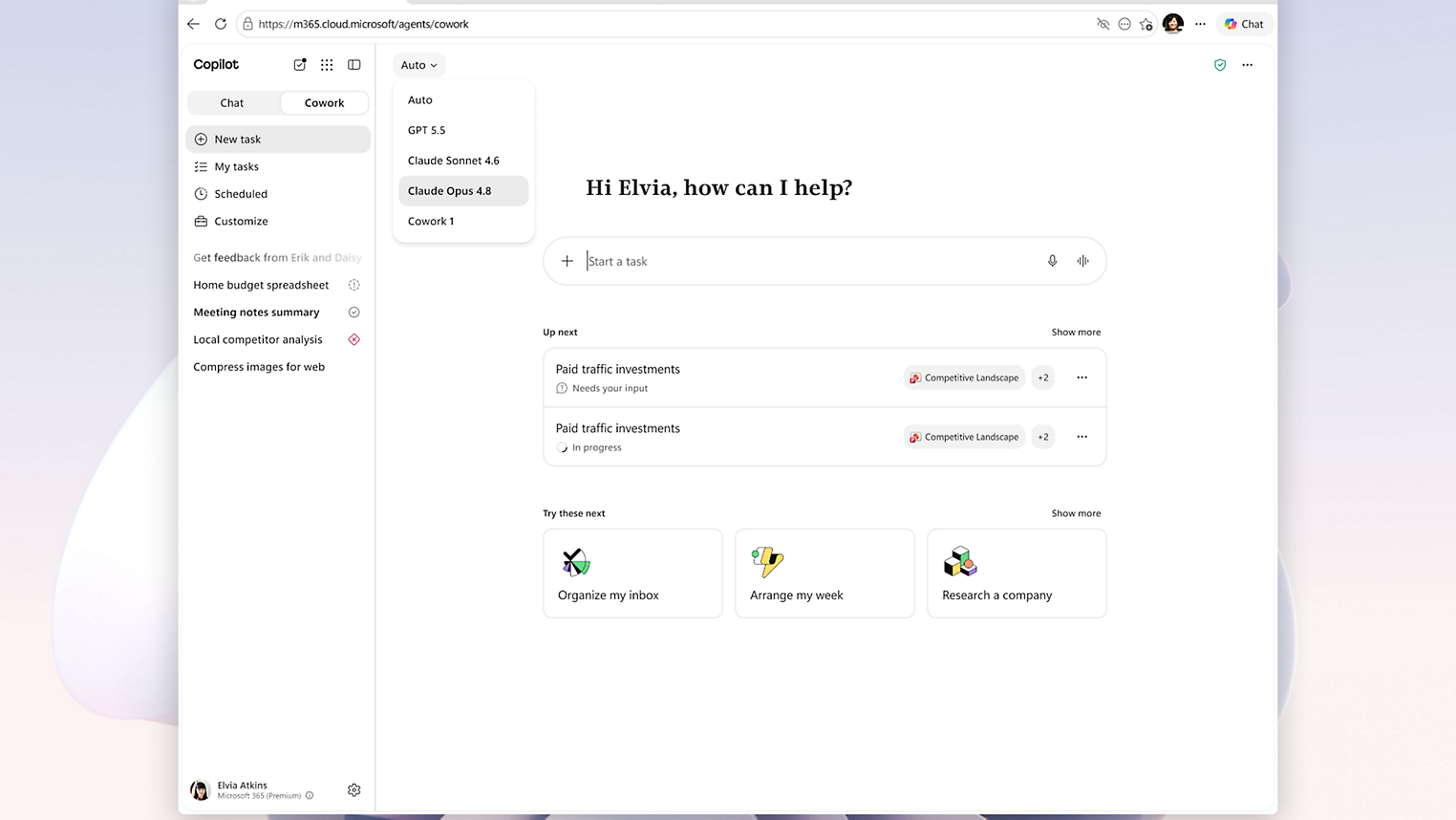Open the apps grid icon

[x=327, y=65]
